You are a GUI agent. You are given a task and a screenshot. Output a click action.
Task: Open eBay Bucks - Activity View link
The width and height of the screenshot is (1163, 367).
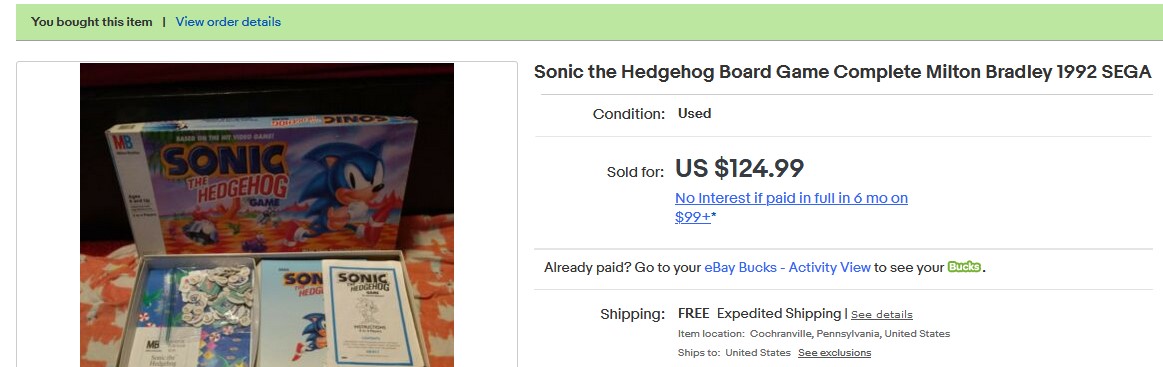[787, 268]
